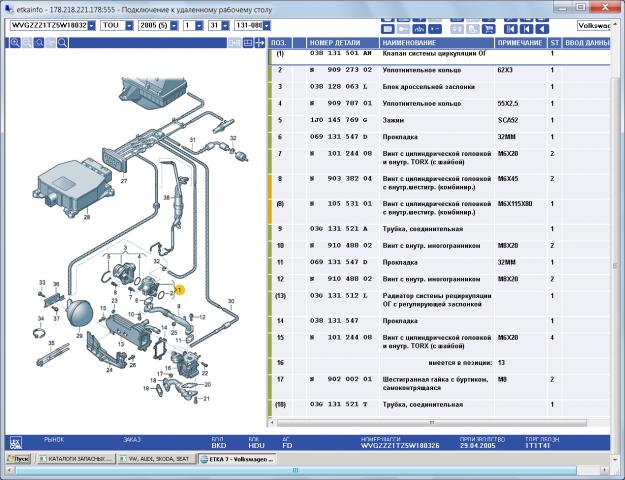The image size is (625, 480).
Task: Click the four-arrow move illustration icon
Action: (x=259, y=43)
